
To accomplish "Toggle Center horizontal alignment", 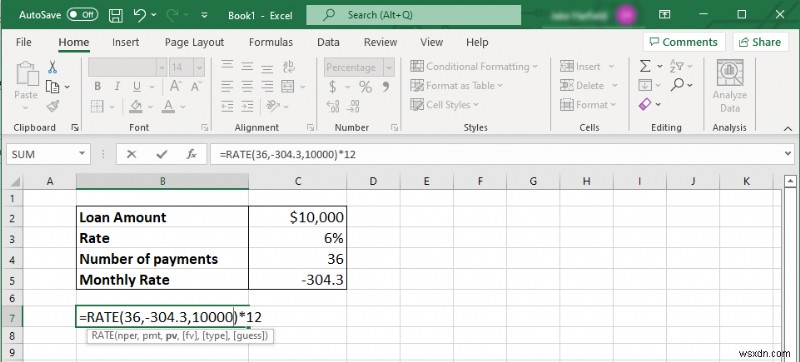I will point(247,86).
